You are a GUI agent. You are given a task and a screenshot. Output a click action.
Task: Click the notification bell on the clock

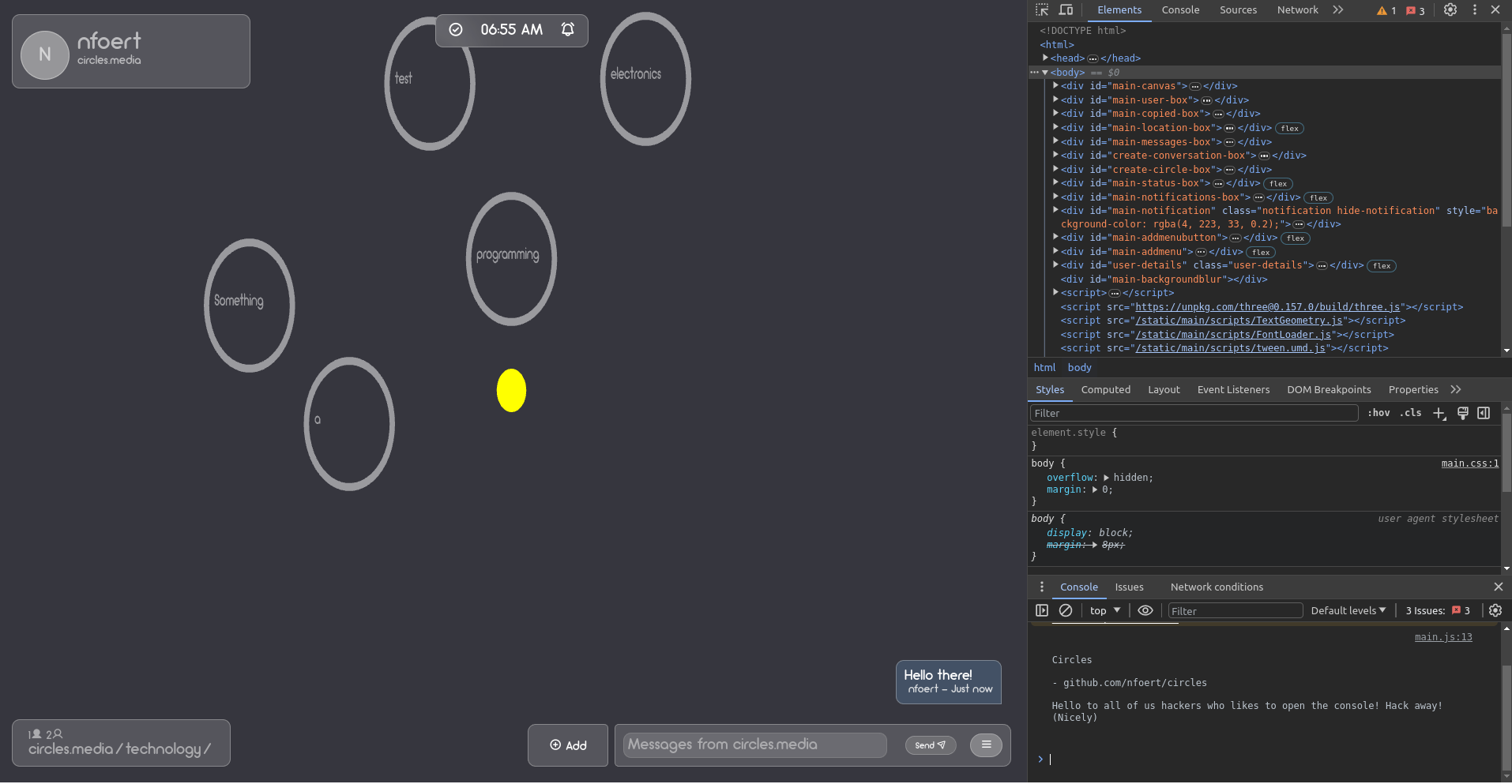click(567, 29)
